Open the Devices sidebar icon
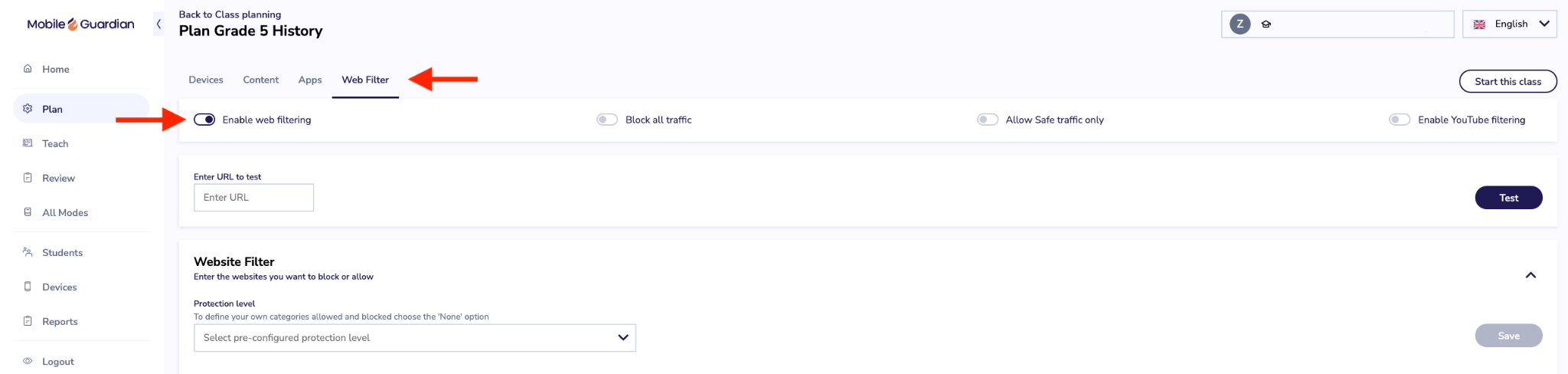The height and width of the screenshot is (374, 1568). point(28,286)
